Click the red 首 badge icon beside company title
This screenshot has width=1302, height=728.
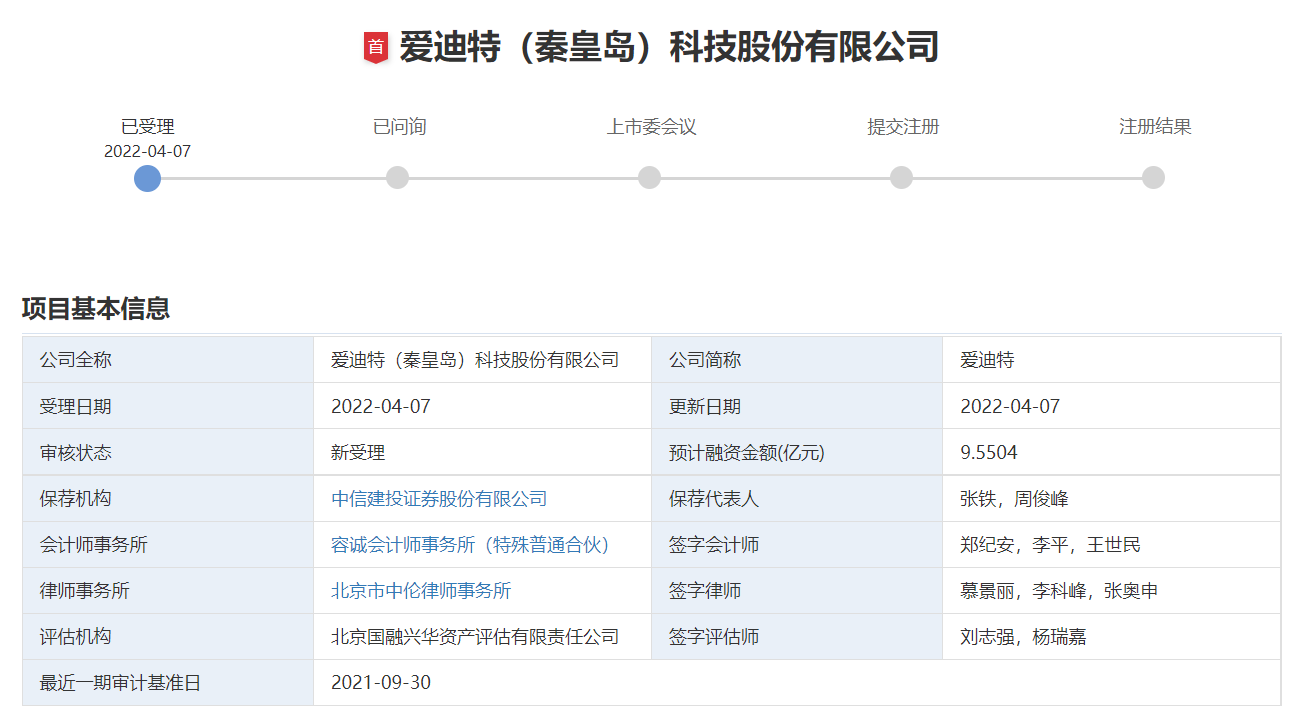point(375,47)
